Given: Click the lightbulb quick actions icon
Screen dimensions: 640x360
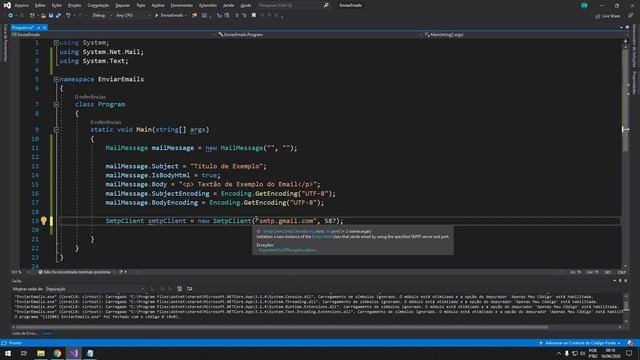Looking at the screenshot, I should pos(43,221).
